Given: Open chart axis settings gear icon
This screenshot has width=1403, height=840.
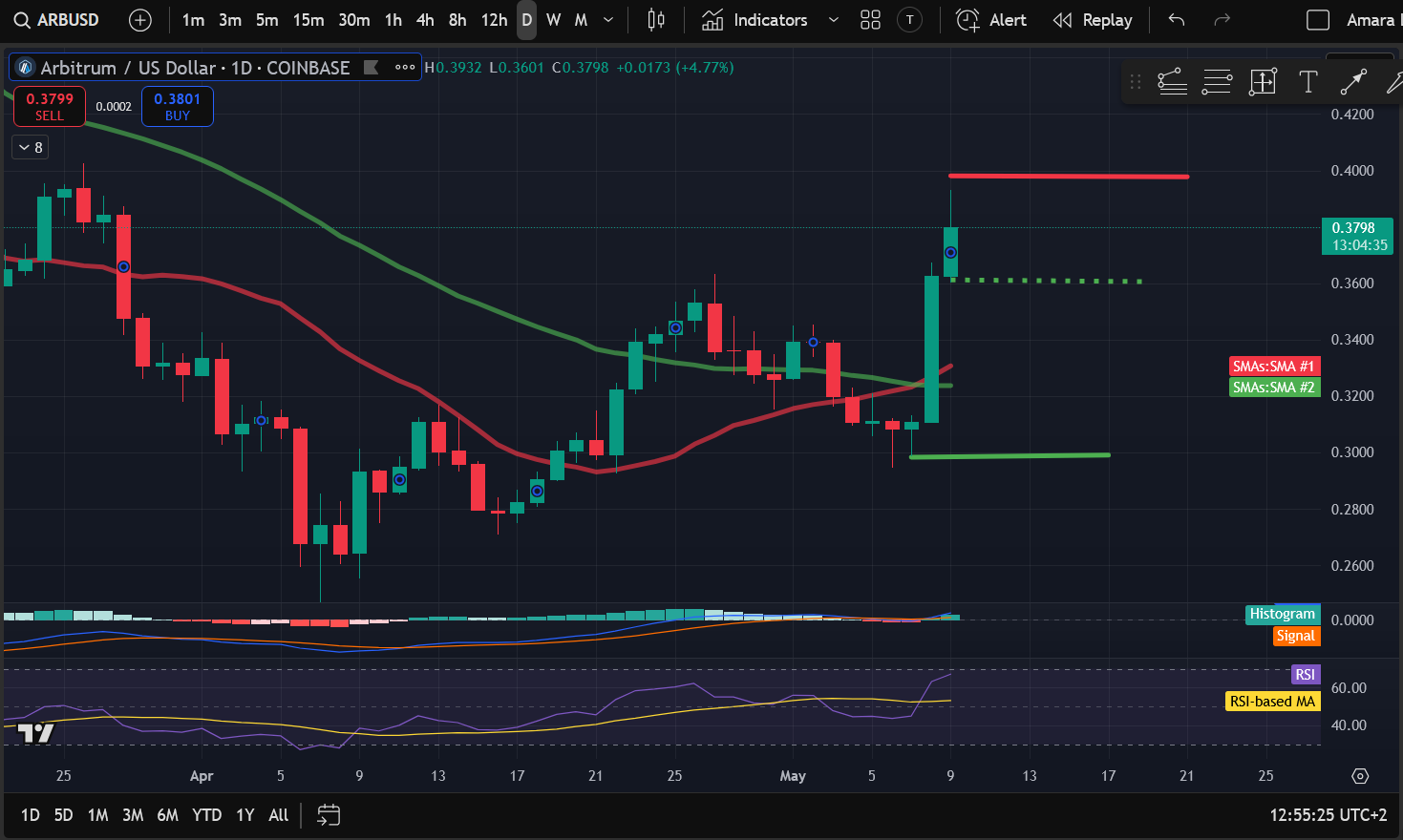Looking at the screenshot, I should [1360, 776].
